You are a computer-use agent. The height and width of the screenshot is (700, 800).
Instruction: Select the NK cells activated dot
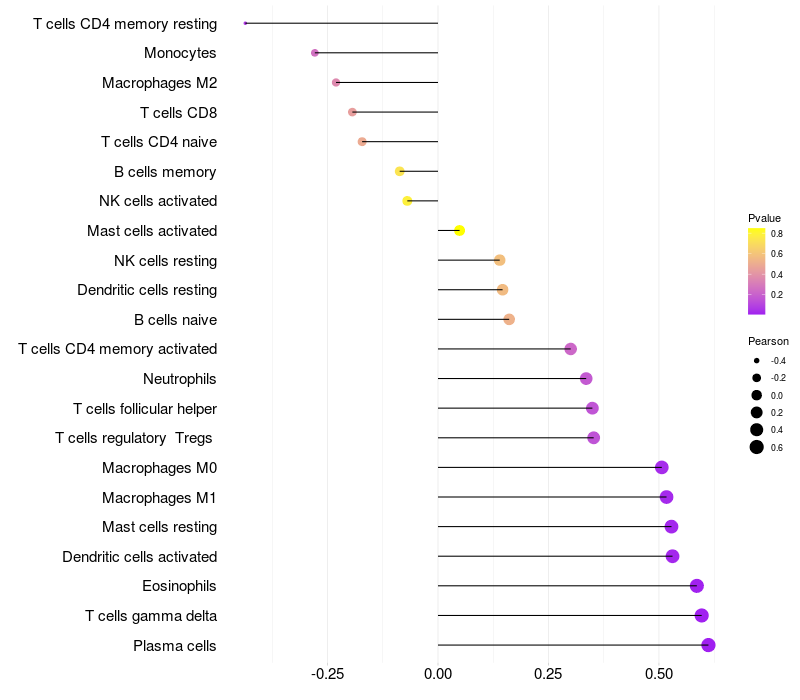point(407,201)
